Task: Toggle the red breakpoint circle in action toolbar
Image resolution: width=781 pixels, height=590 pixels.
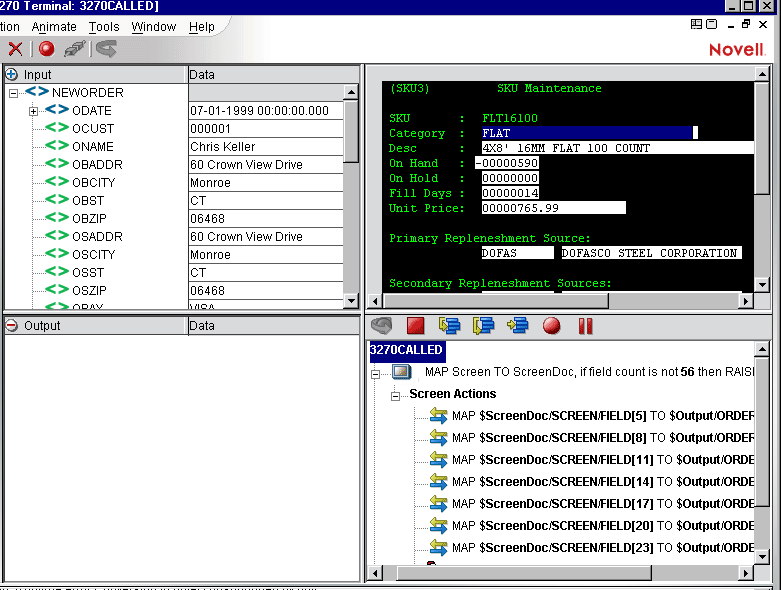Action: tap(551, 325)
